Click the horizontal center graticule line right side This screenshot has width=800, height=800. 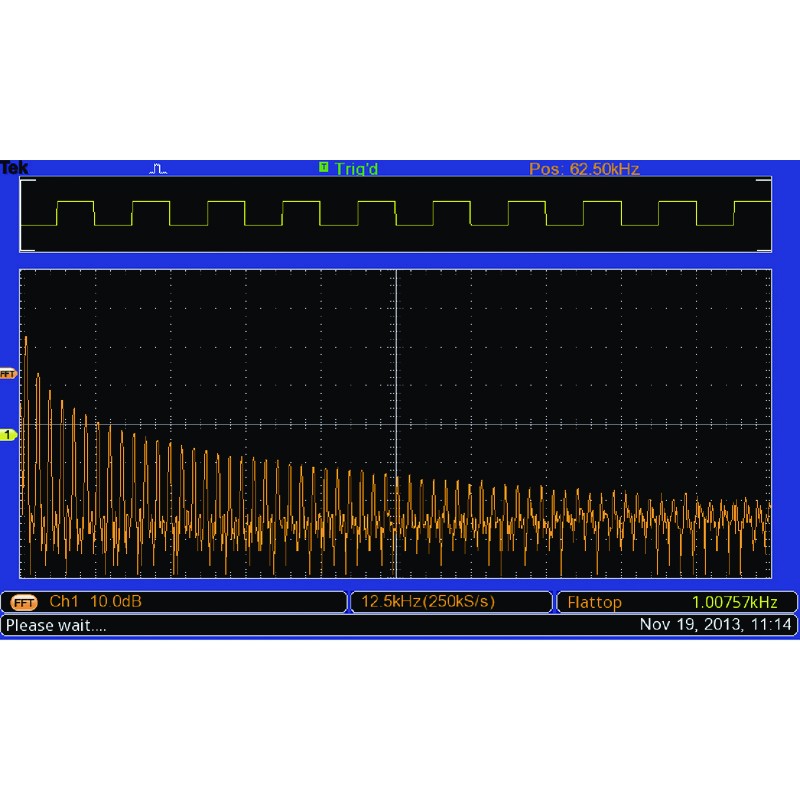(x=600, y=424)
